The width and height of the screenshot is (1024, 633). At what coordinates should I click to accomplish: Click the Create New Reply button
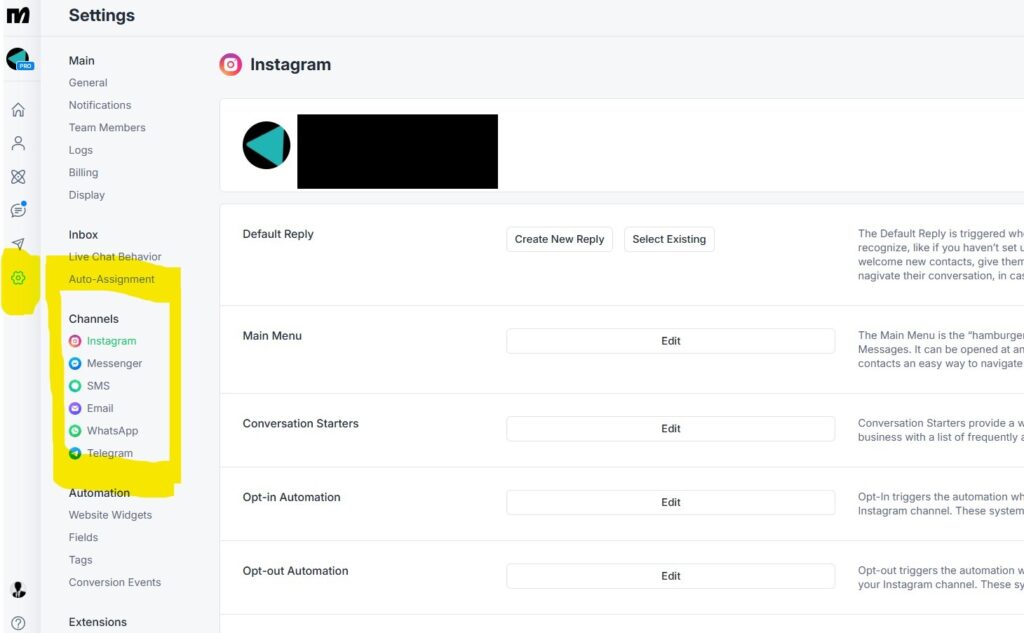pos(559,239)
